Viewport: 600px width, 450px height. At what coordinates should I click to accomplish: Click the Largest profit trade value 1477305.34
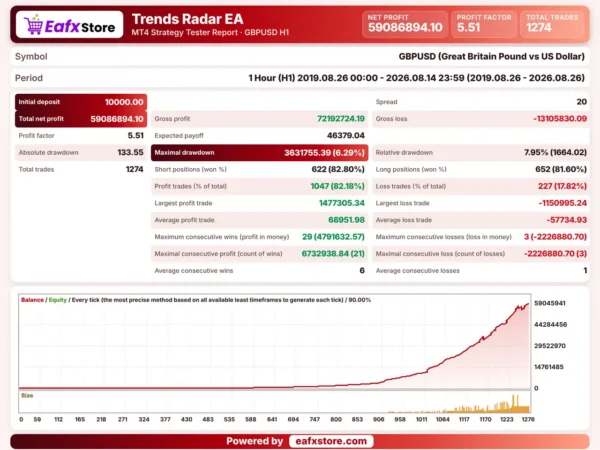[x=342, y=203]
